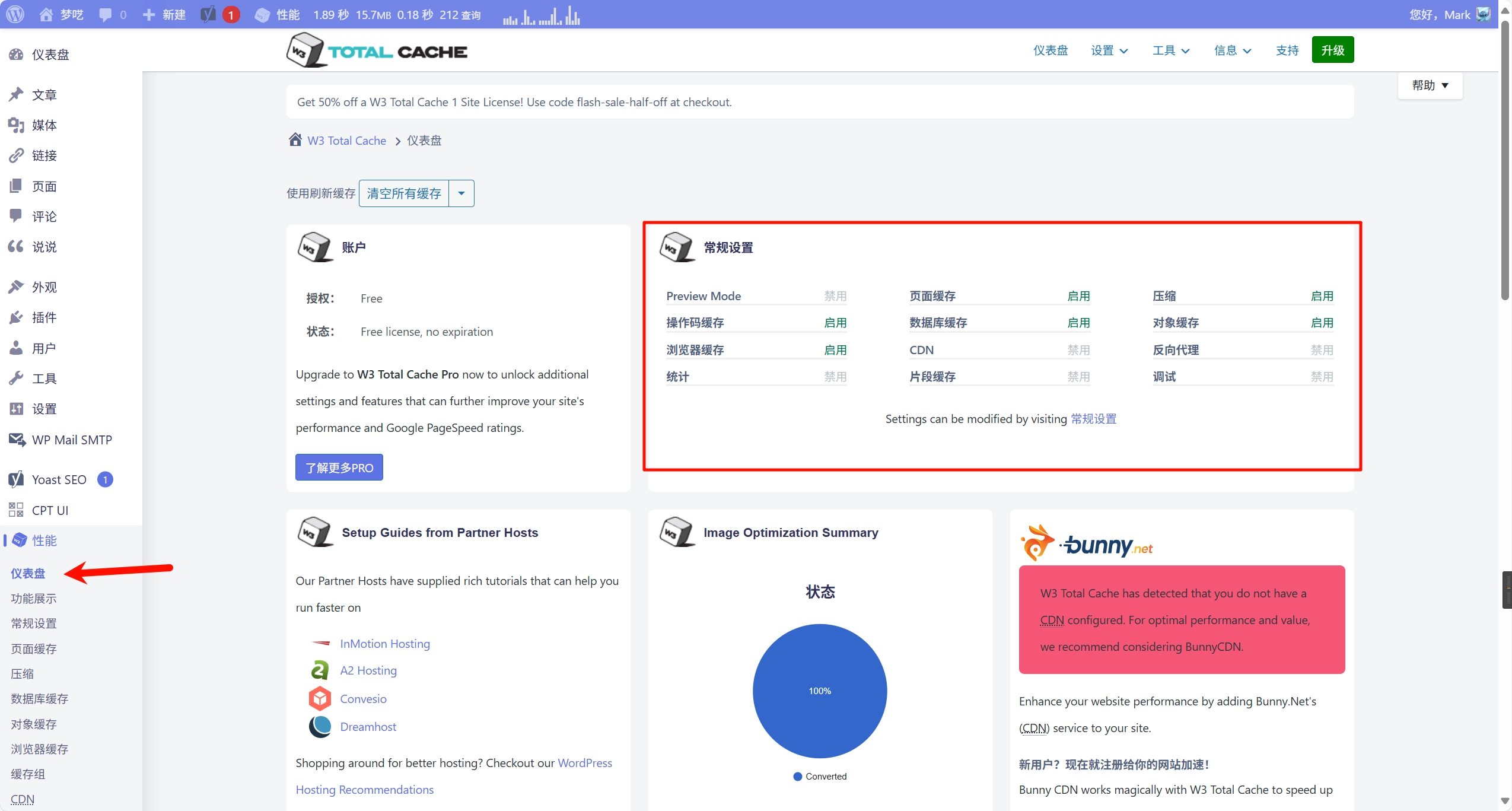The image size is (1512, 811).
Task: Open W3 Total Cache breadcrumb link
Action: [x=346, y=141]
